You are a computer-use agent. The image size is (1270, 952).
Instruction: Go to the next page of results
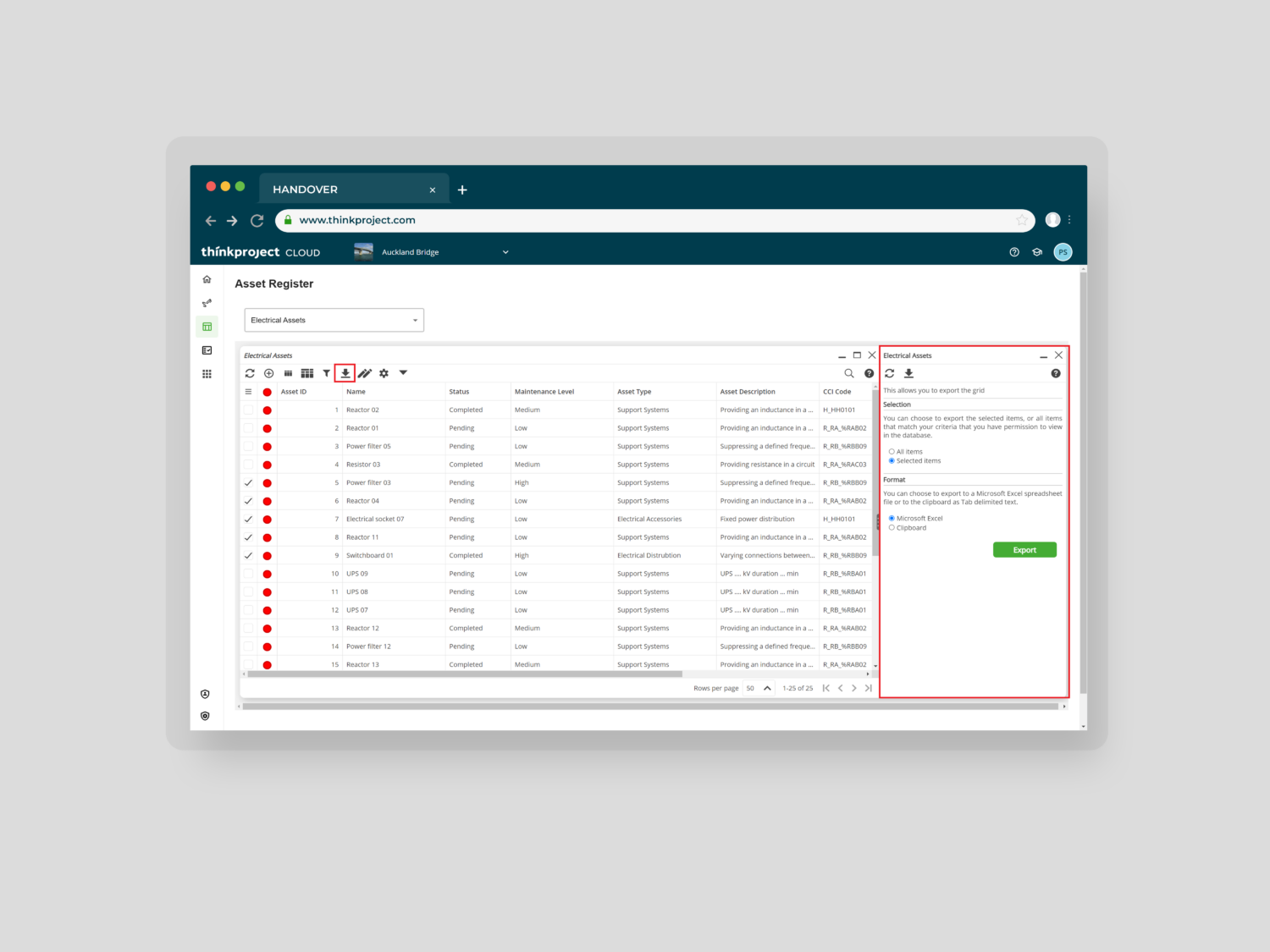point(854,689)
